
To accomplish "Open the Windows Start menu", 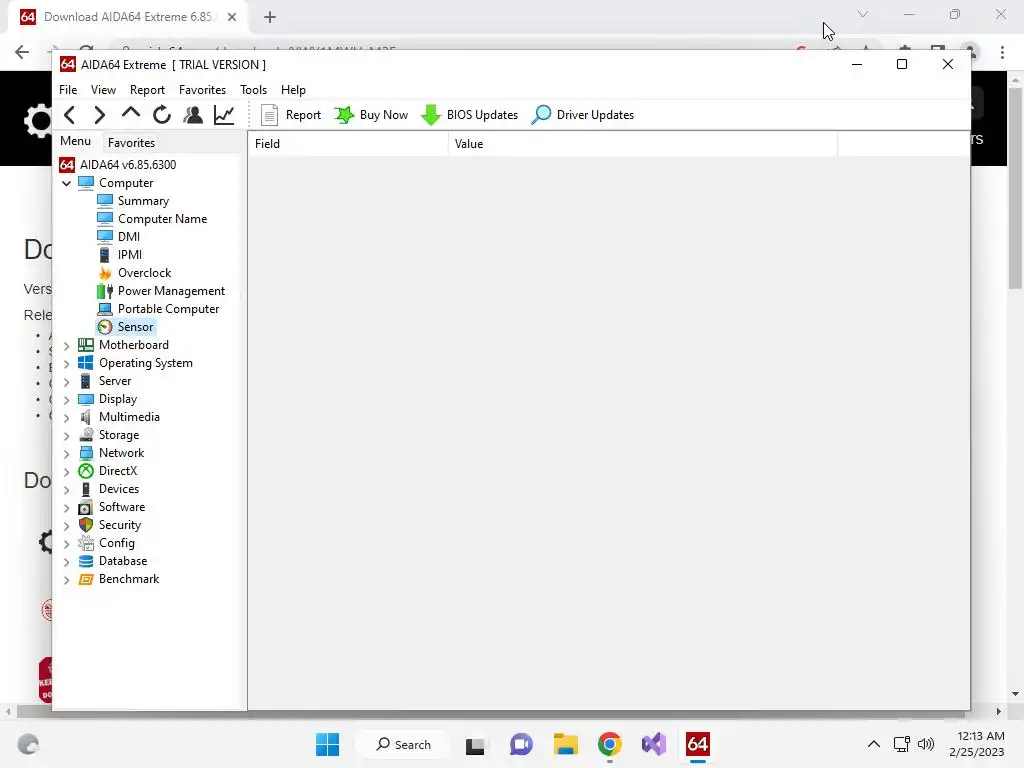I will tap(327, 744).
